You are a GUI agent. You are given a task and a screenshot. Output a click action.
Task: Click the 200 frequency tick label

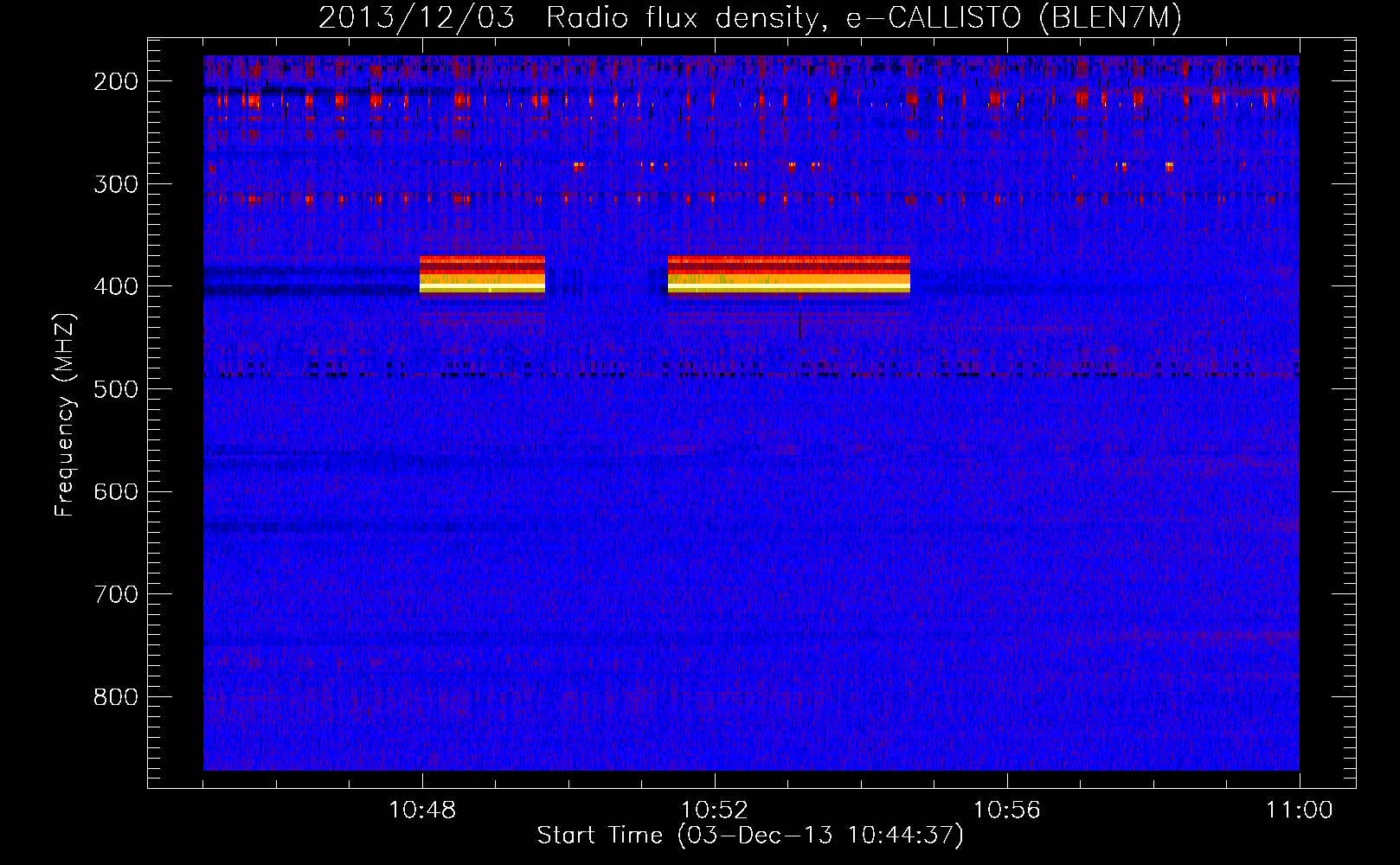click(116, 81)
